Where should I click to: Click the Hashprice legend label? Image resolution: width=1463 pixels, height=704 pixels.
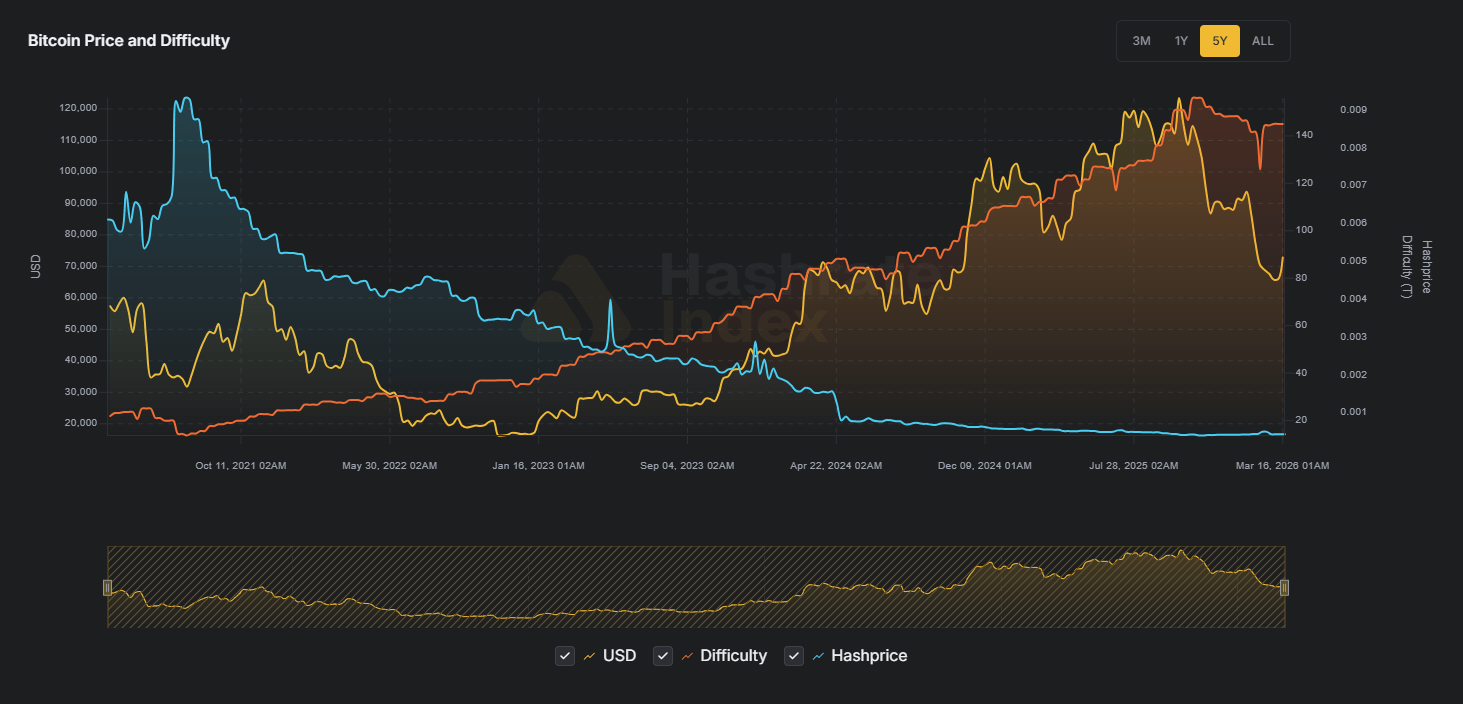click(x=869, y=656)
